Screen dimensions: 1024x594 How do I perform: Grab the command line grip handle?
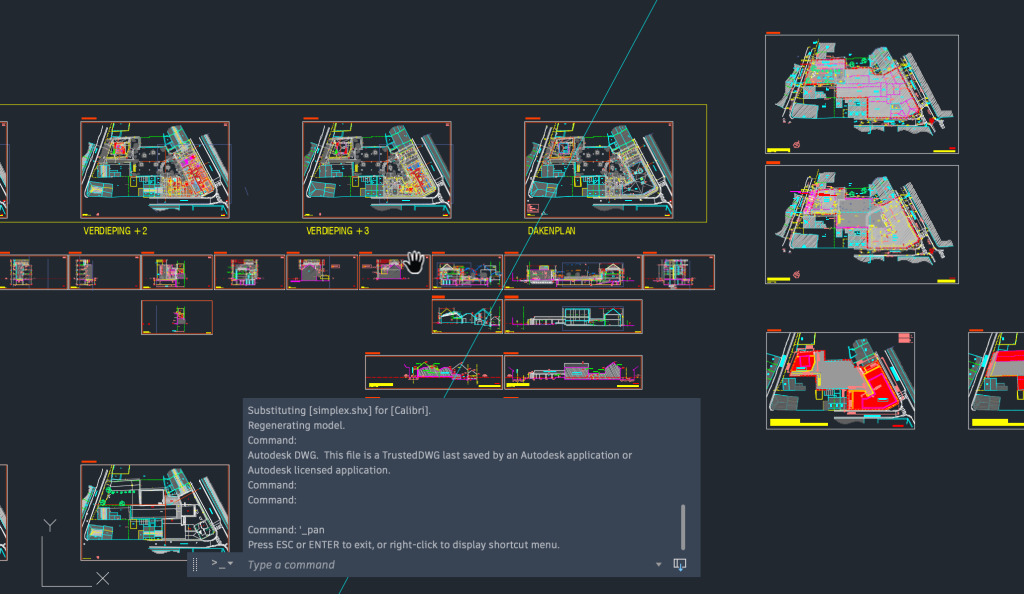pos(196,564)
